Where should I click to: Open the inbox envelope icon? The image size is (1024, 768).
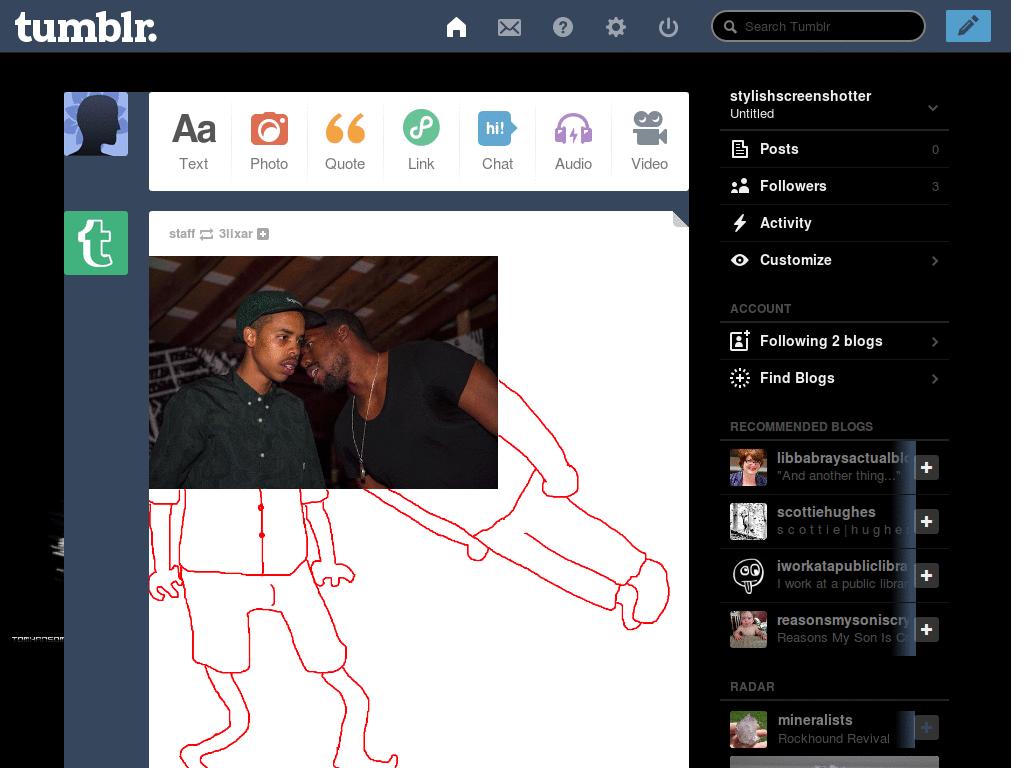(509, 27)
